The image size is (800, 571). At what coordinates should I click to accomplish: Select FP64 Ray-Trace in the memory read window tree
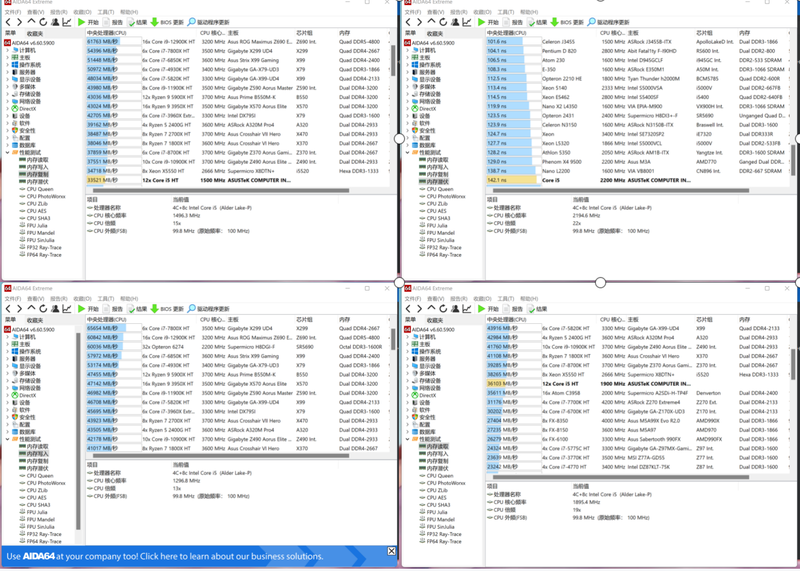coord(440,541)
